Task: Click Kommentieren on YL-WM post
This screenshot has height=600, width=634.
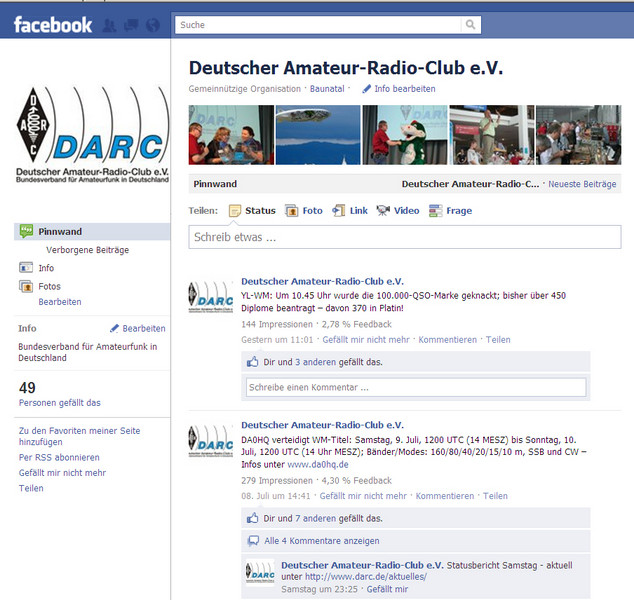Action: pyautogui.click(x=448, y=340)
